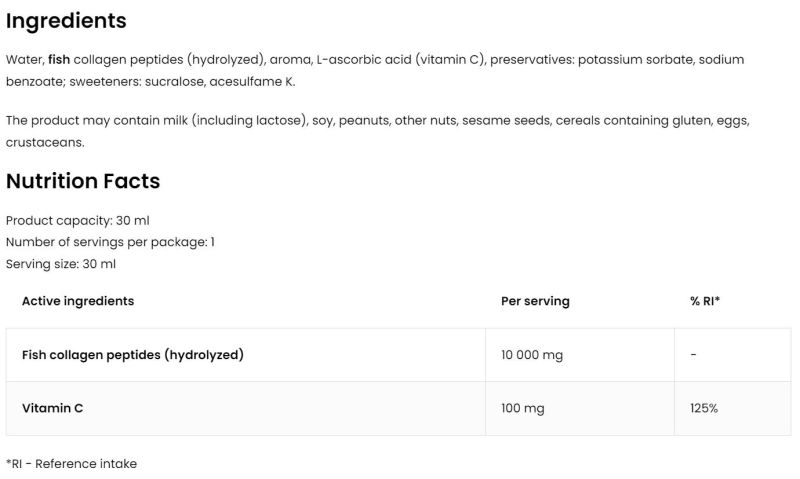800x479 pixels.
Task: Click the word "crustaceans" in allergen note
Action: pos(44,142)
